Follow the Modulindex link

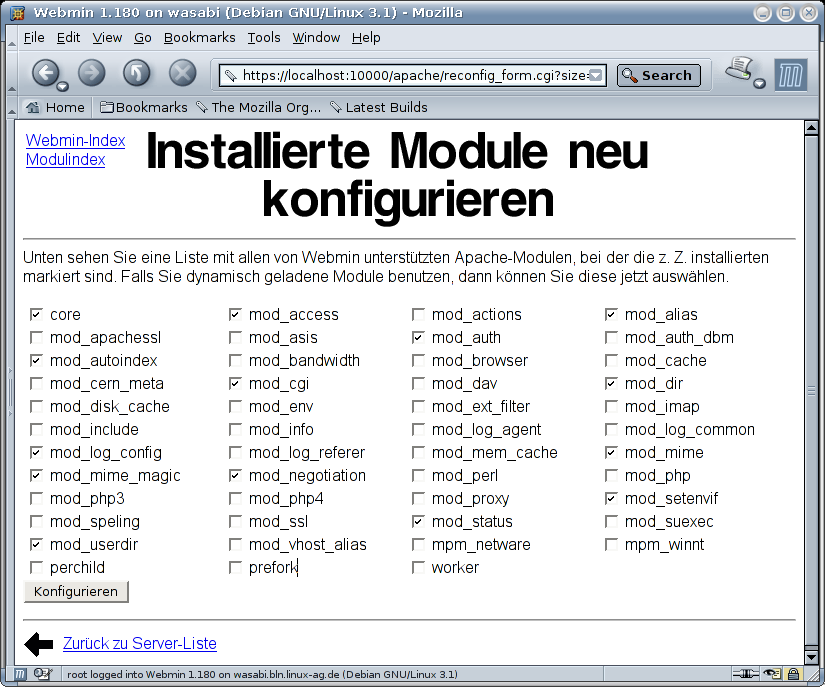point(66,159)
